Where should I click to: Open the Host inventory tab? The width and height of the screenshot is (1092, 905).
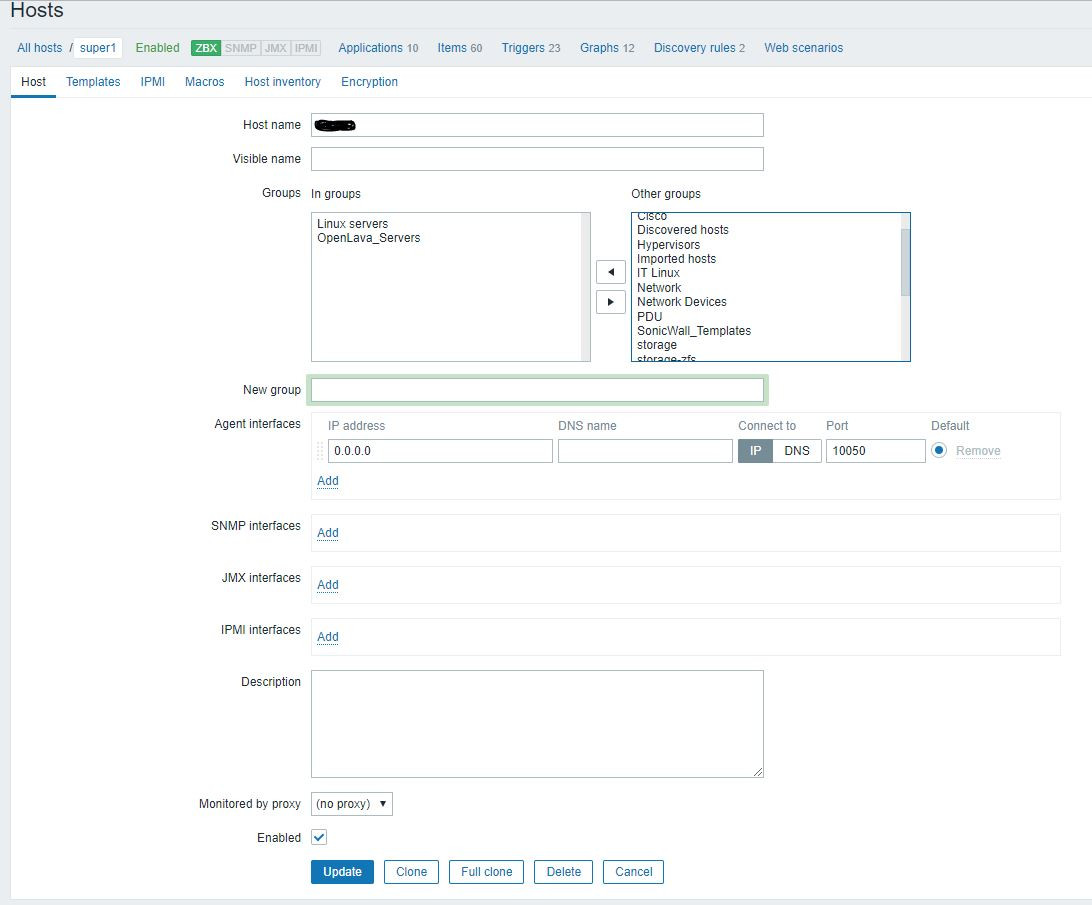pos(282,82)
